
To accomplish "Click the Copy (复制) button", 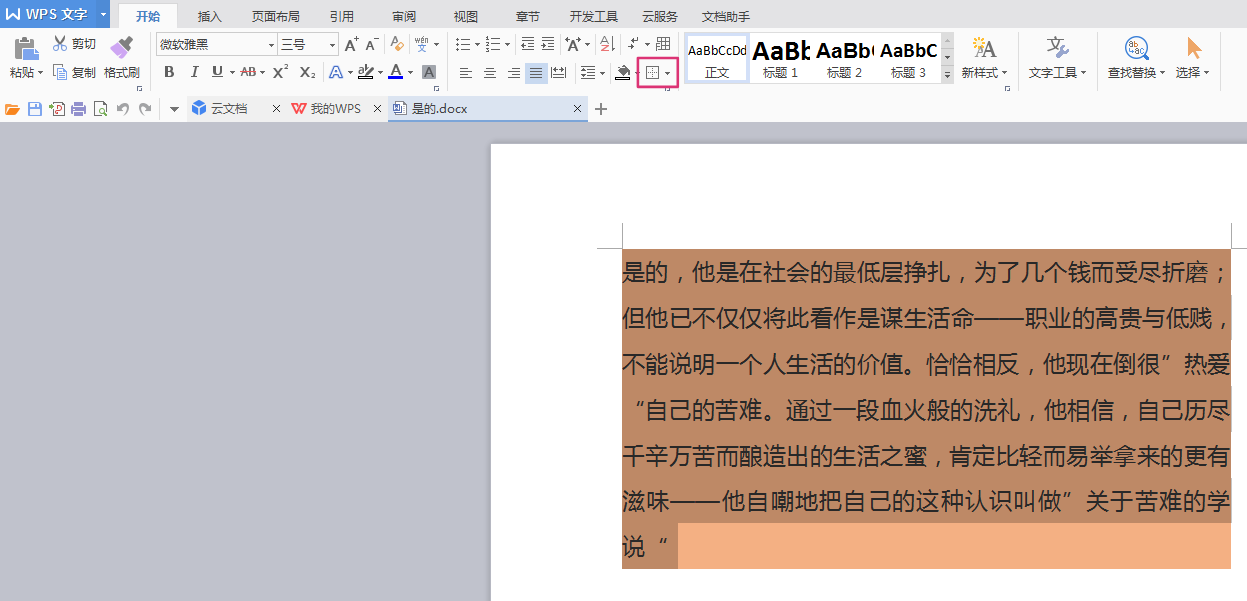I will point(74,72).
